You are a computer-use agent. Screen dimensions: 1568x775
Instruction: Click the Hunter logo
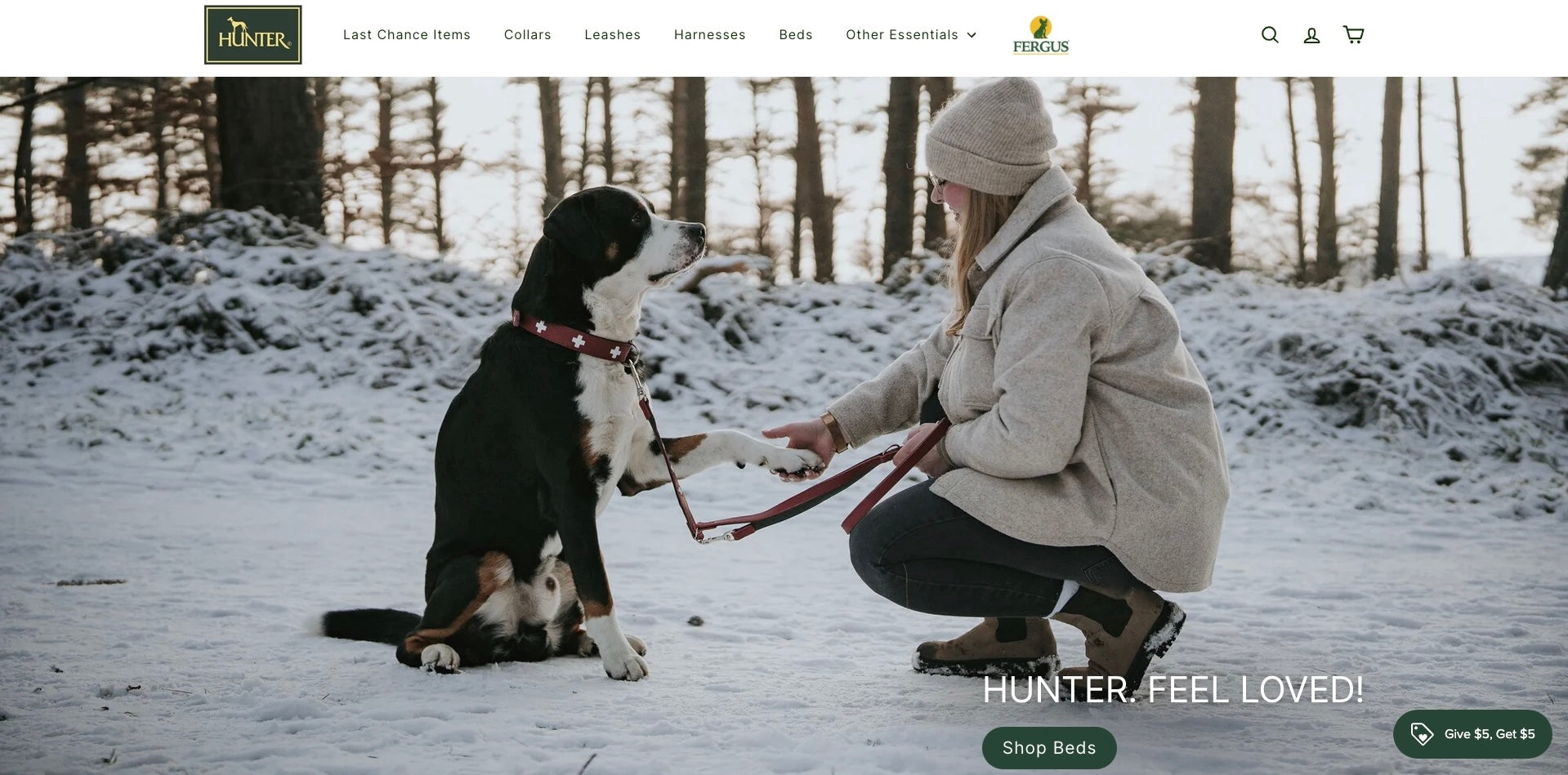[x=253, y=35]
